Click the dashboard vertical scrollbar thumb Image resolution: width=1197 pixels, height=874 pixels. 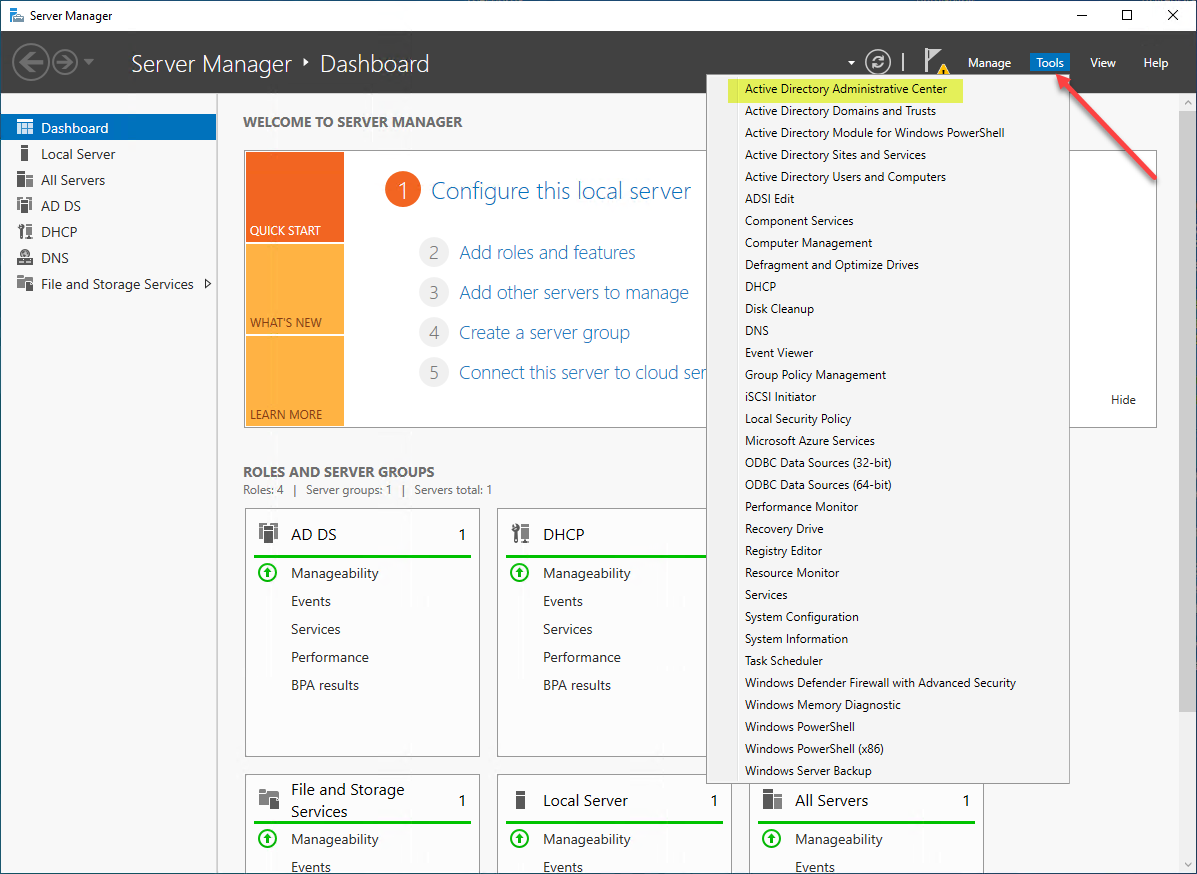1187,411
